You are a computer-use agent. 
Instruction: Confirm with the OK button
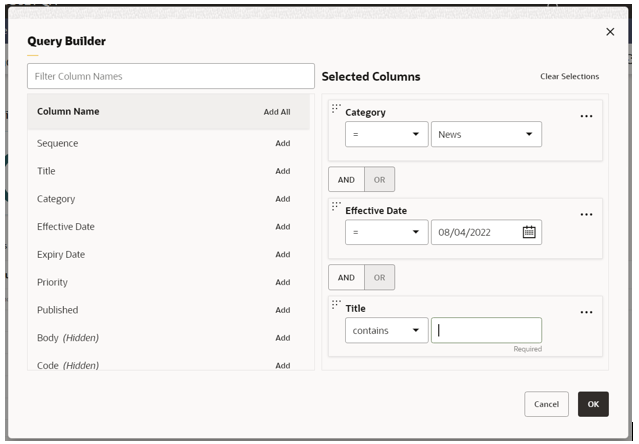point(593,404)
